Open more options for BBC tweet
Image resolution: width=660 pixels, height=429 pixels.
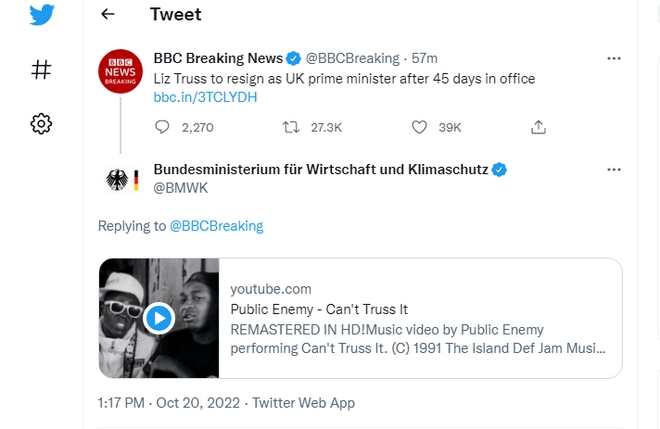pos(615,59)
